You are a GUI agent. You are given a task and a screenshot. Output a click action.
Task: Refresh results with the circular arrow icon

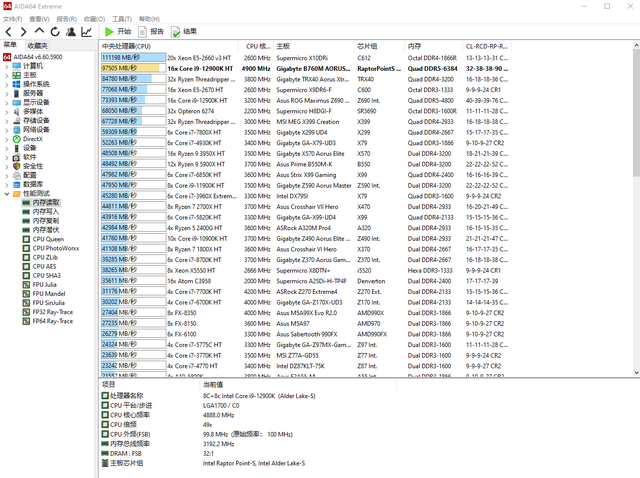55,31
